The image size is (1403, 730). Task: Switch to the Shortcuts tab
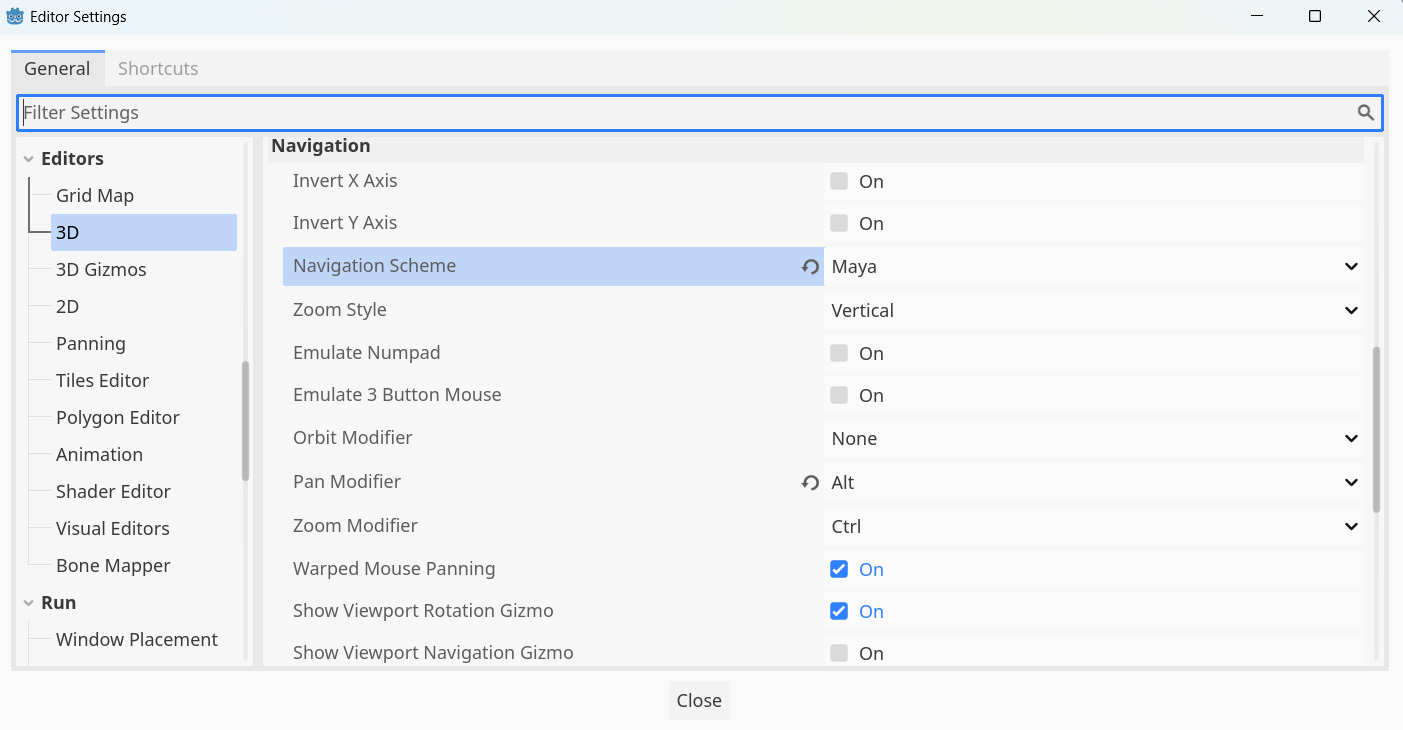(x=158, y=69)
